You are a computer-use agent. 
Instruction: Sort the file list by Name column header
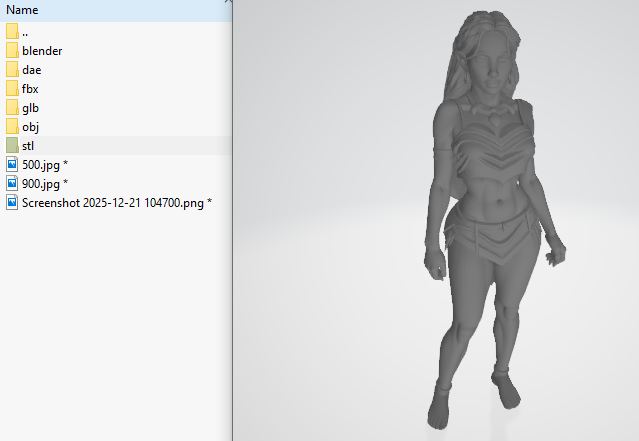116,10
